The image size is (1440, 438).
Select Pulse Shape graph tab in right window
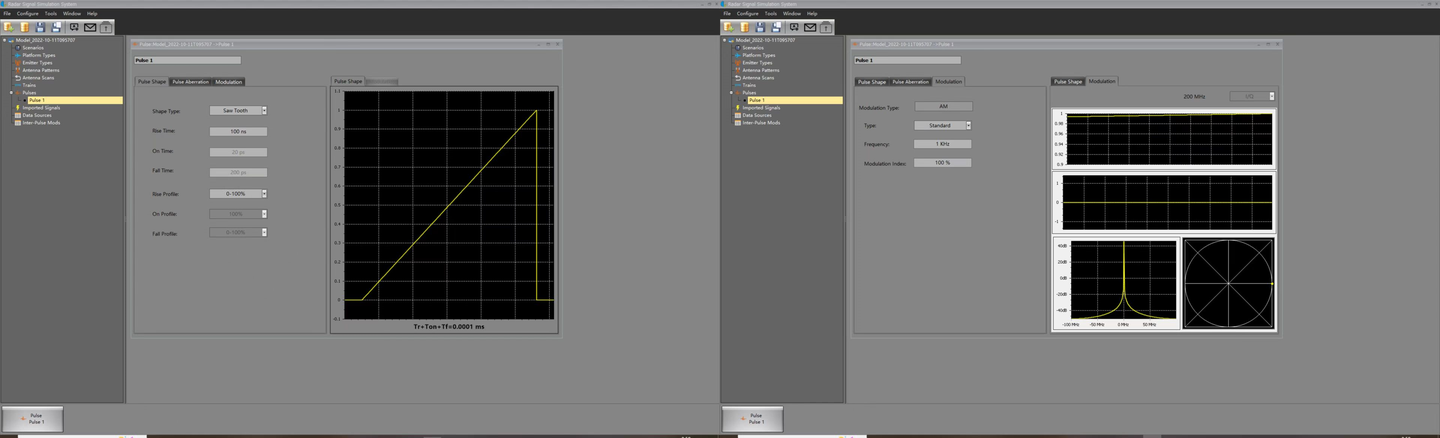tap(1068, 81)
